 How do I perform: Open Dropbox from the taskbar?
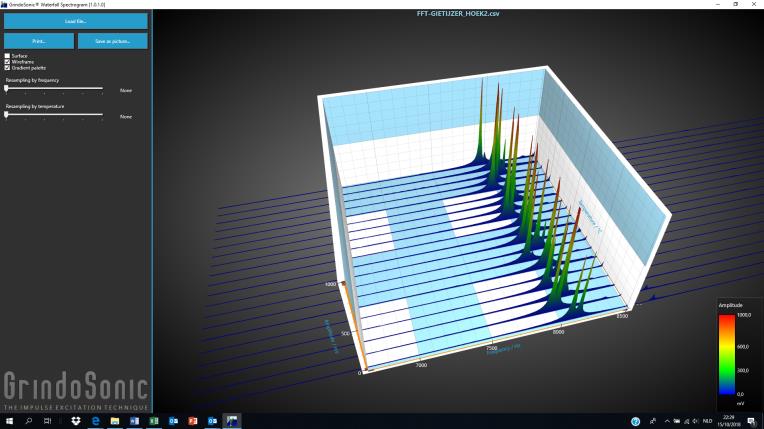(x=76, y=421)
